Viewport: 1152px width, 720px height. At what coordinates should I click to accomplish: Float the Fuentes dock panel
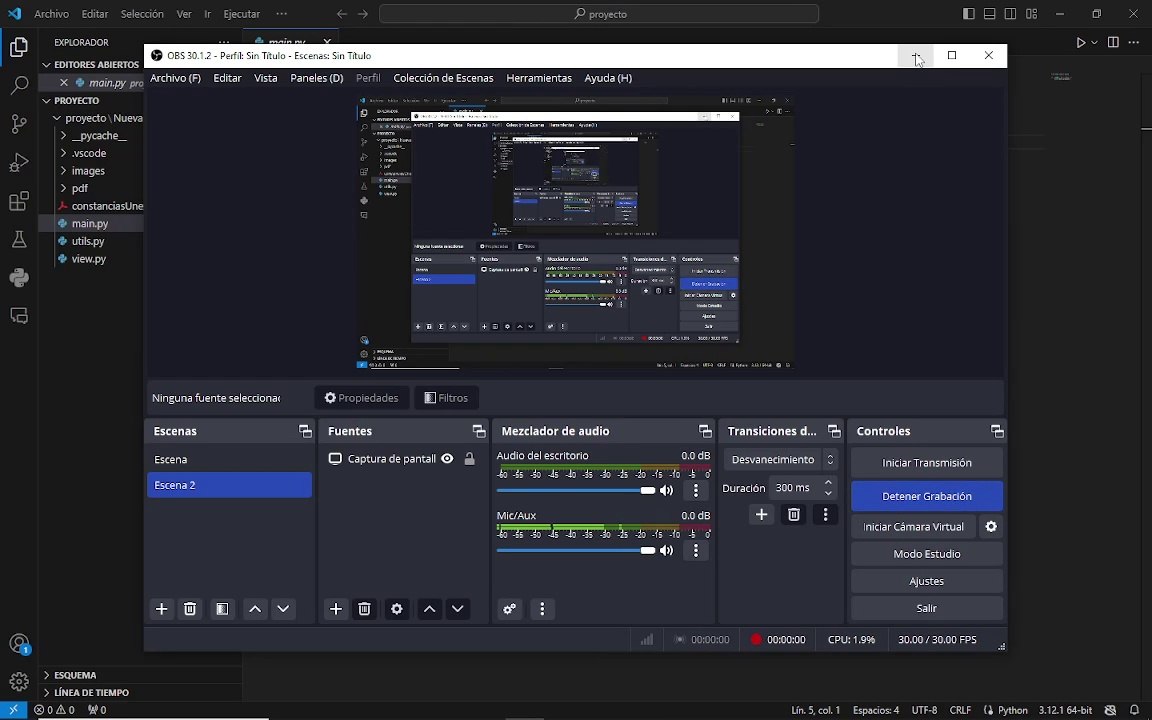tap(479, 431)
